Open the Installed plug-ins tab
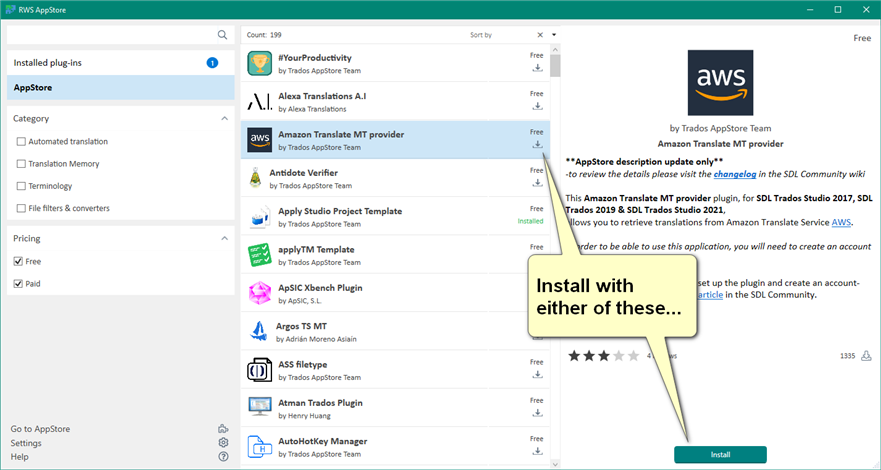The height and width of the screenshot is (470, 881). [121, 63]
